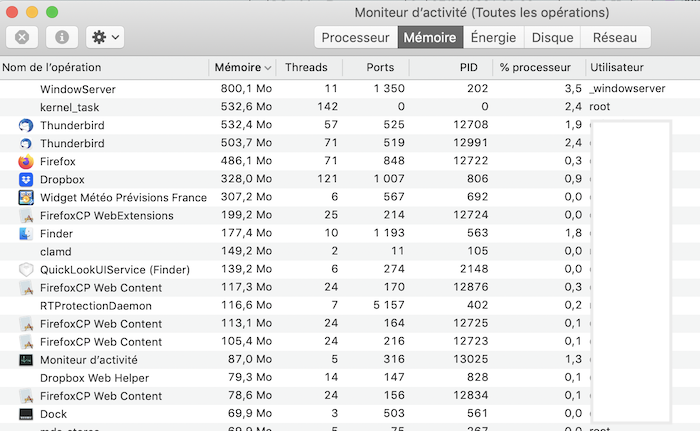
Task: Select the QuickLookUIService (Finder) icon
Action: tap(26, 270)
